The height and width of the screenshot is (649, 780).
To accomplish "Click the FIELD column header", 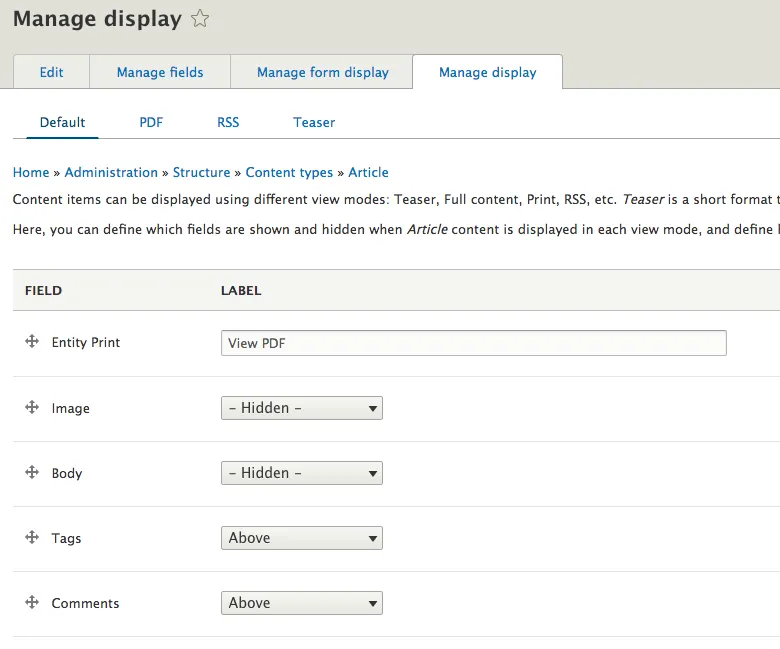I will (x=43, y=290).
